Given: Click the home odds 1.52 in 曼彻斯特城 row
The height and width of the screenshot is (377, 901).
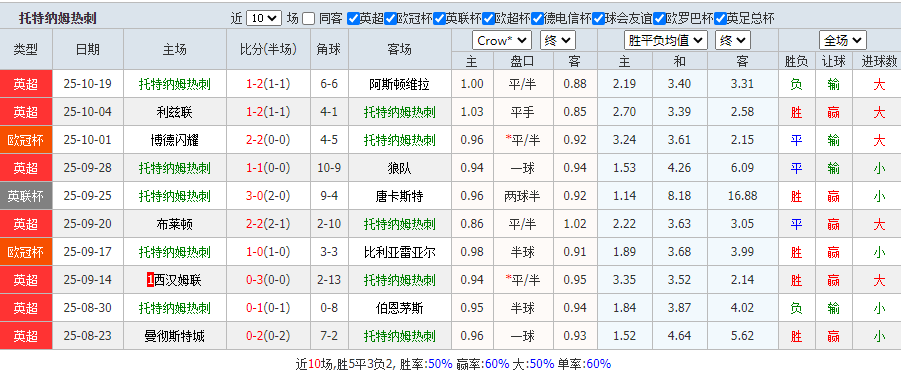Looking at the screenshot, I should point(625,336).
